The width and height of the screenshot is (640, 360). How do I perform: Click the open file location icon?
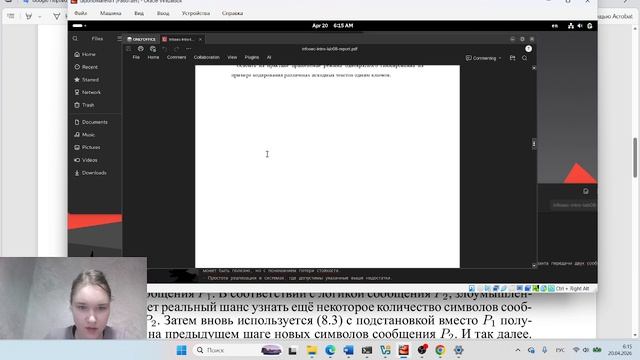(x=513, y=58)
